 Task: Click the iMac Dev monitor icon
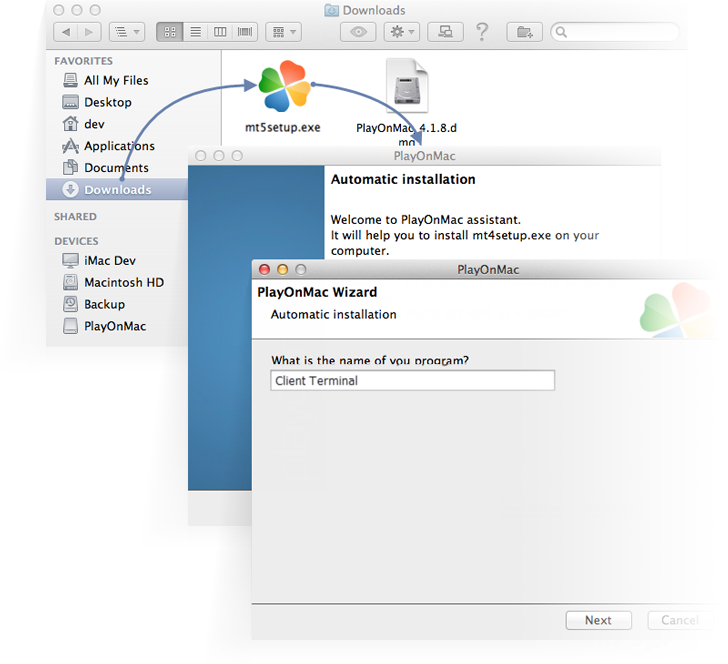pos(70,260)
